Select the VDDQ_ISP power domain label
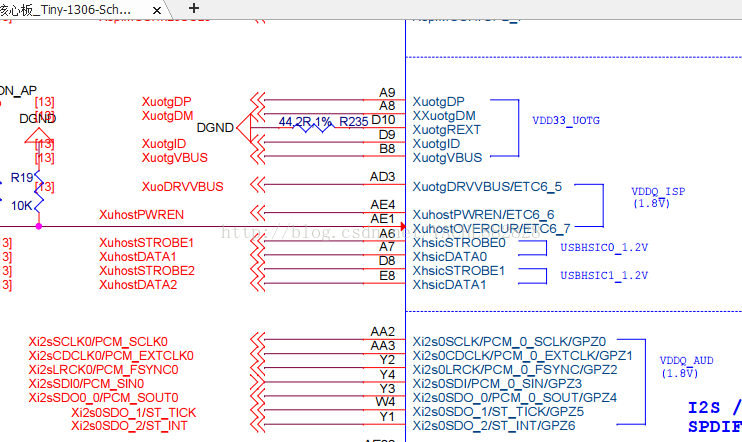 [x=658, y=192]
